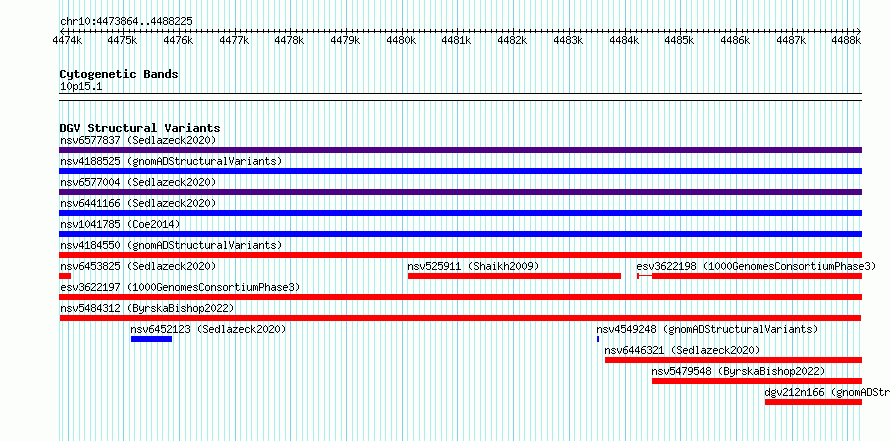Open the nsv4184550 gnomAD variant label
This screenshot has height=441, width=890.
(171, 245)
